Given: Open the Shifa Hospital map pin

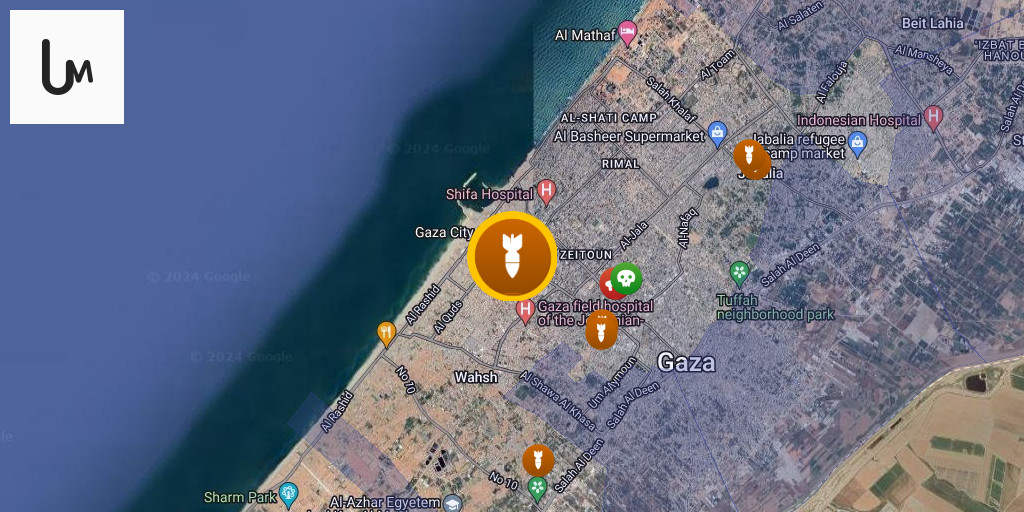Looking at the screenshot, I should [x=547, y=192].
